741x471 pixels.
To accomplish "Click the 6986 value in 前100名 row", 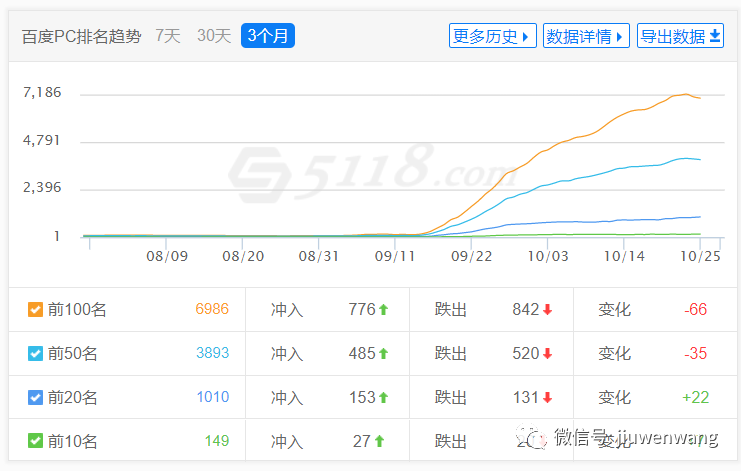I will pyautogui.click(x=212, y=309).
